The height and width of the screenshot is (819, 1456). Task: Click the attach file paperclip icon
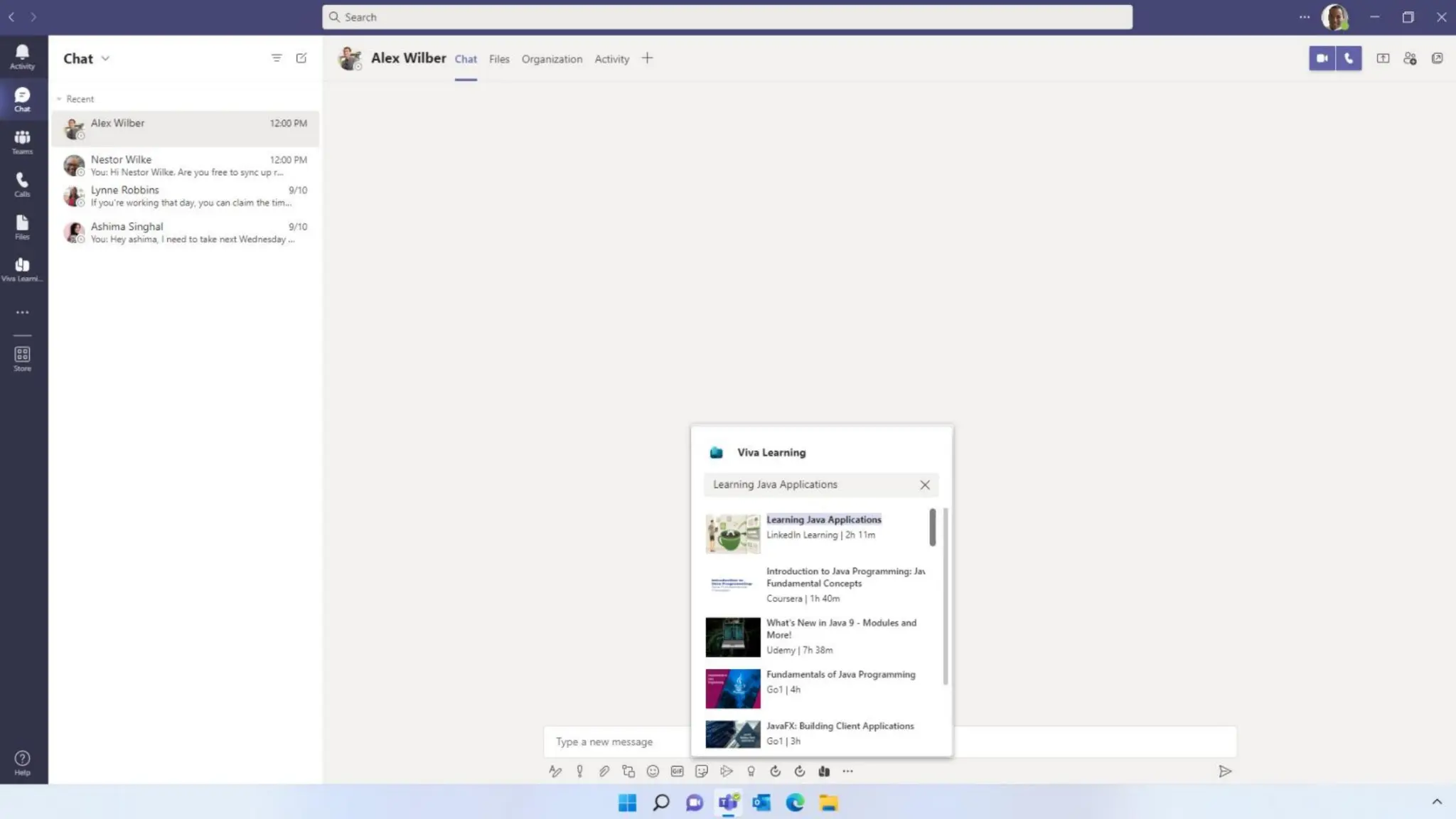(604, 771)
